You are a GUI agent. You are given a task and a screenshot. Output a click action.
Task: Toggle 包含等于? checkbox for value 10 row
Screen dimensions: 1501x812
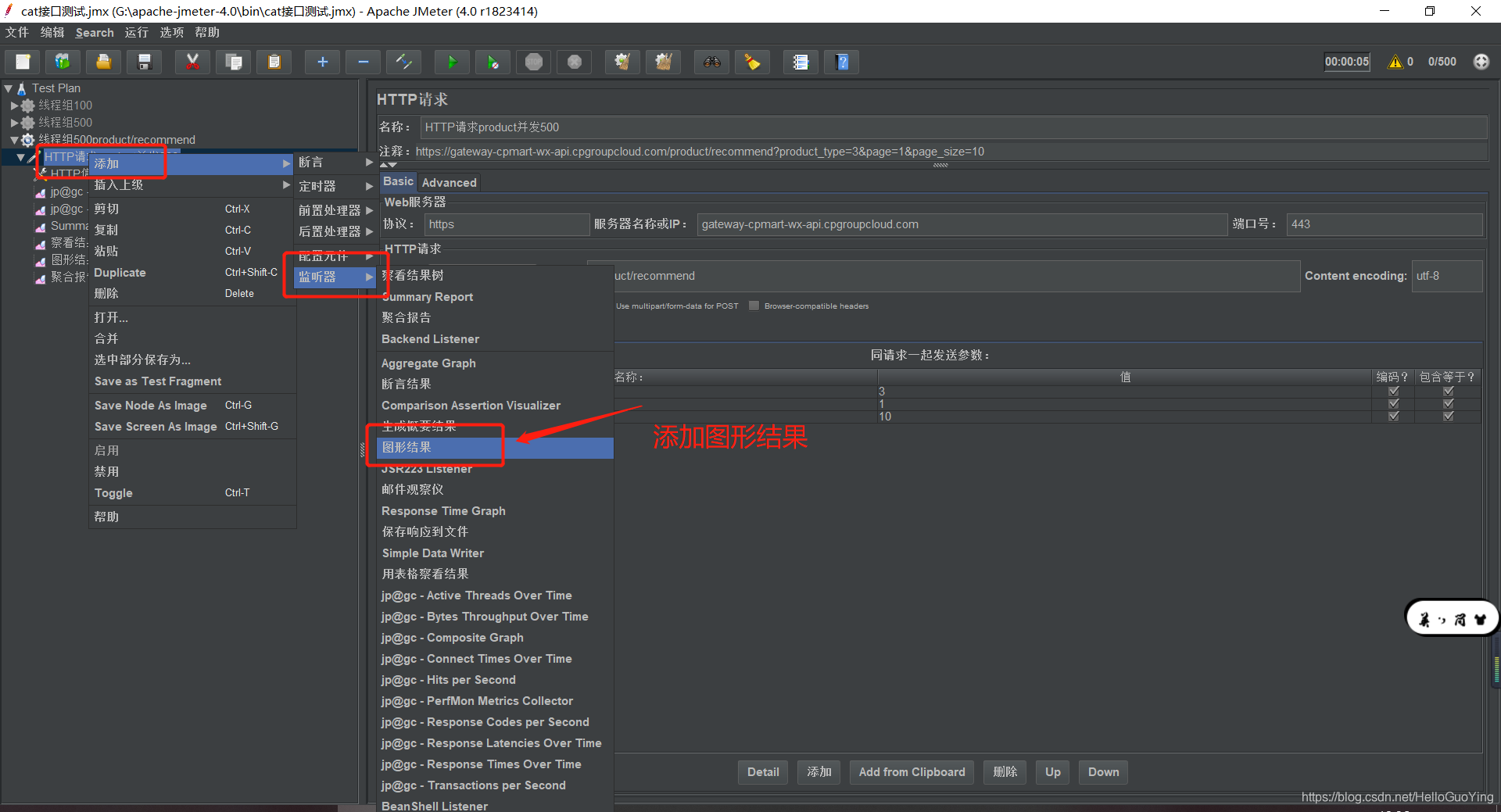[x=1449, y=416]
